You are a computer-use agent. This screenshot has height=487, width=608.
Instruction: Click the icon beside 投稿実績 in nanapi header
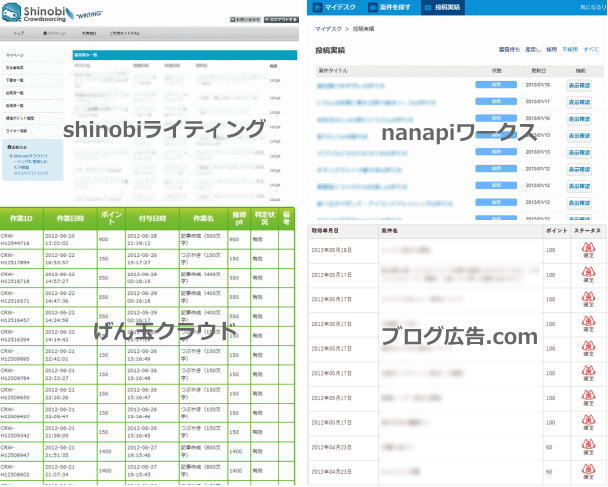[x=428, y=7]
